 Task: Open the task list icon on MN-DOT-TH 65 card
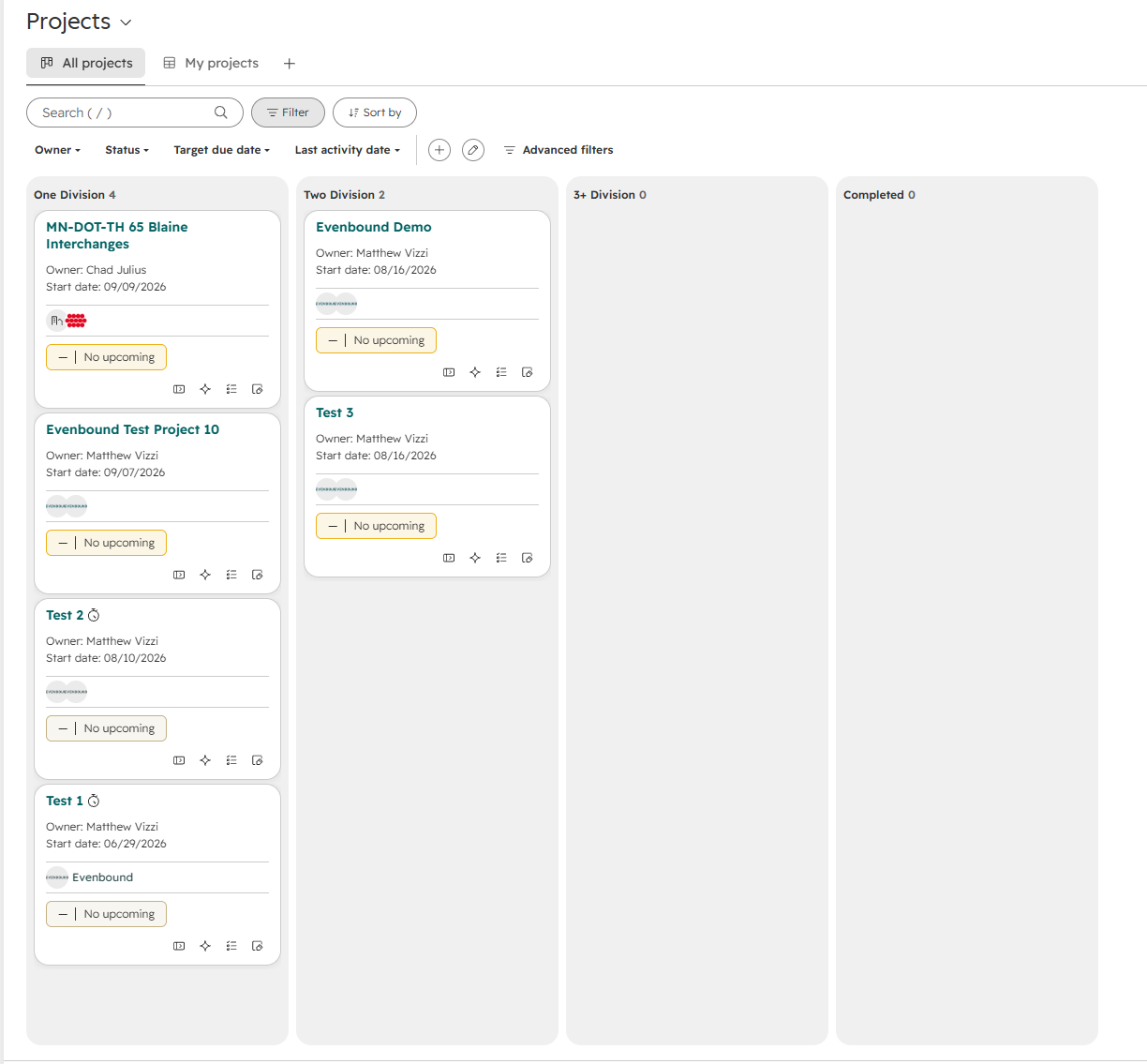[231, 389]
